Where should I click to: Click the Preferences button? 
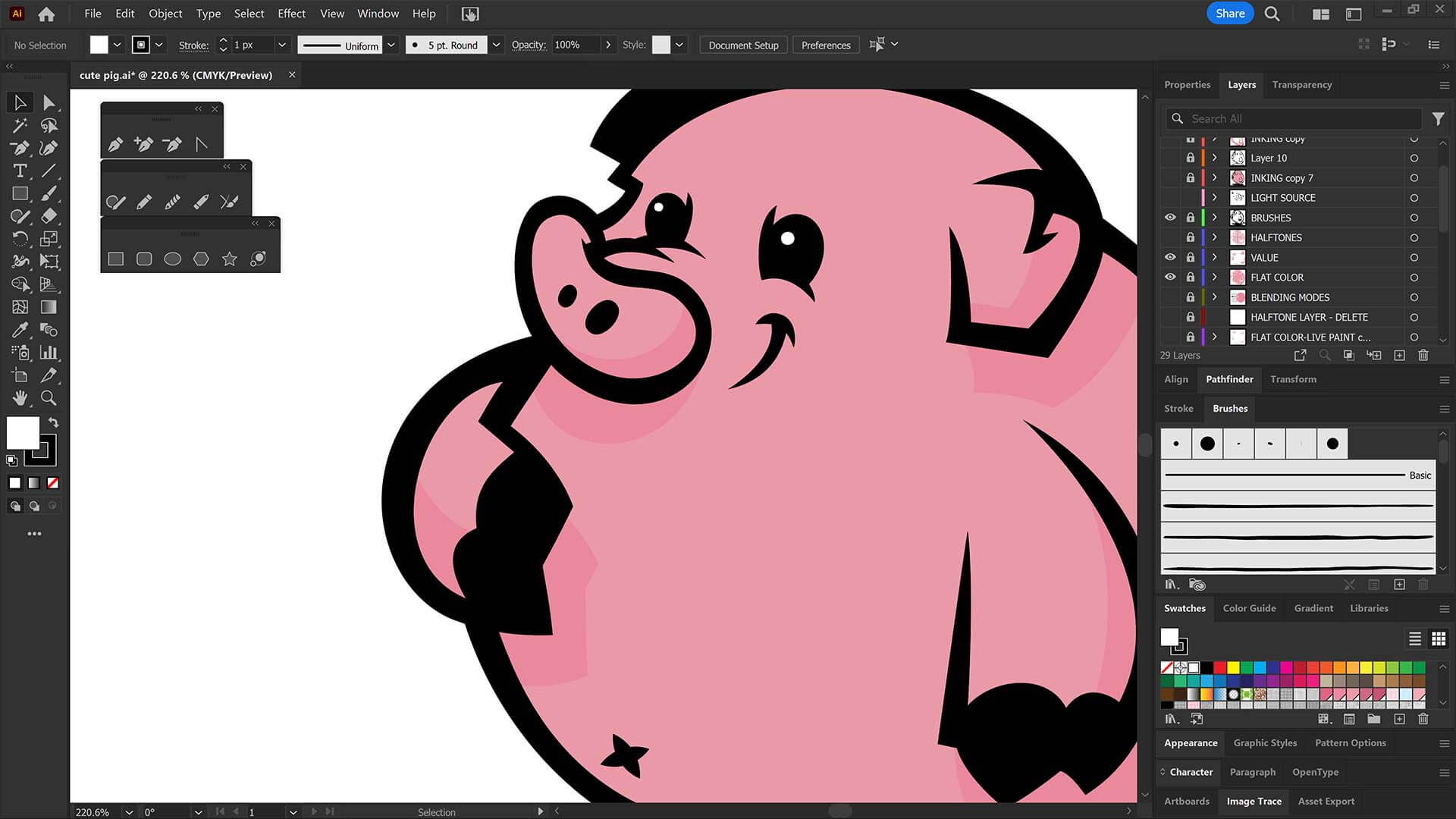pyautogui.click(x=826, y=45)
